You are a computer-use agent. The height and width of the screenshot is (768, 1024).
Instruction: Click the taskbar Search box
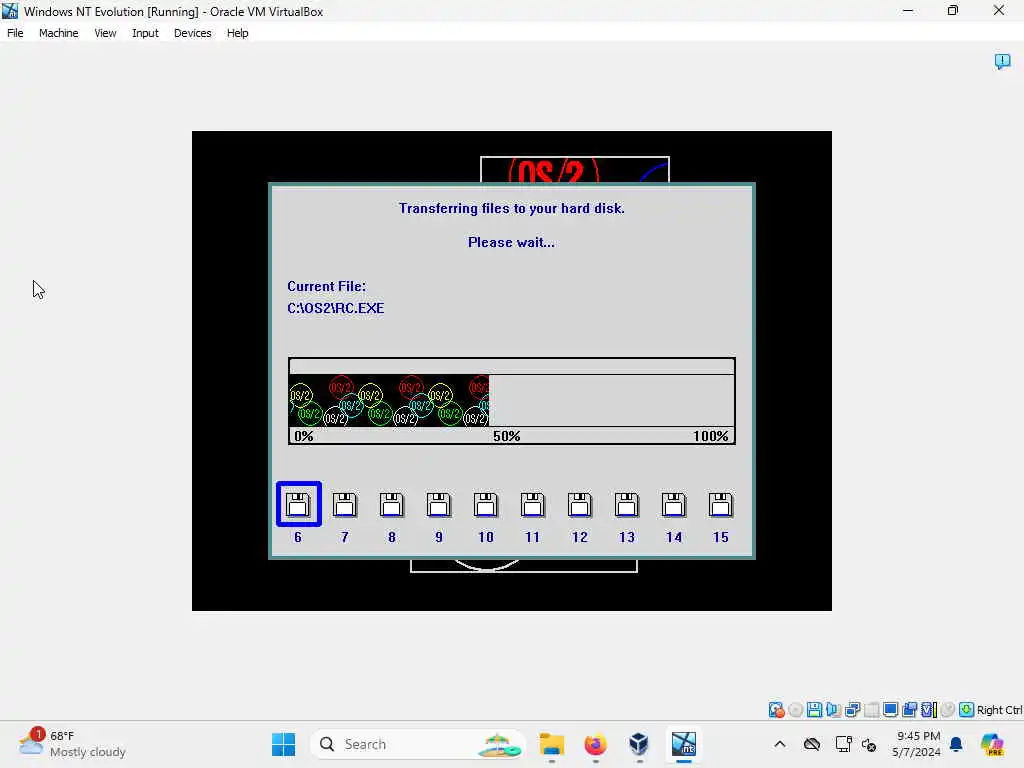(418, 744)
